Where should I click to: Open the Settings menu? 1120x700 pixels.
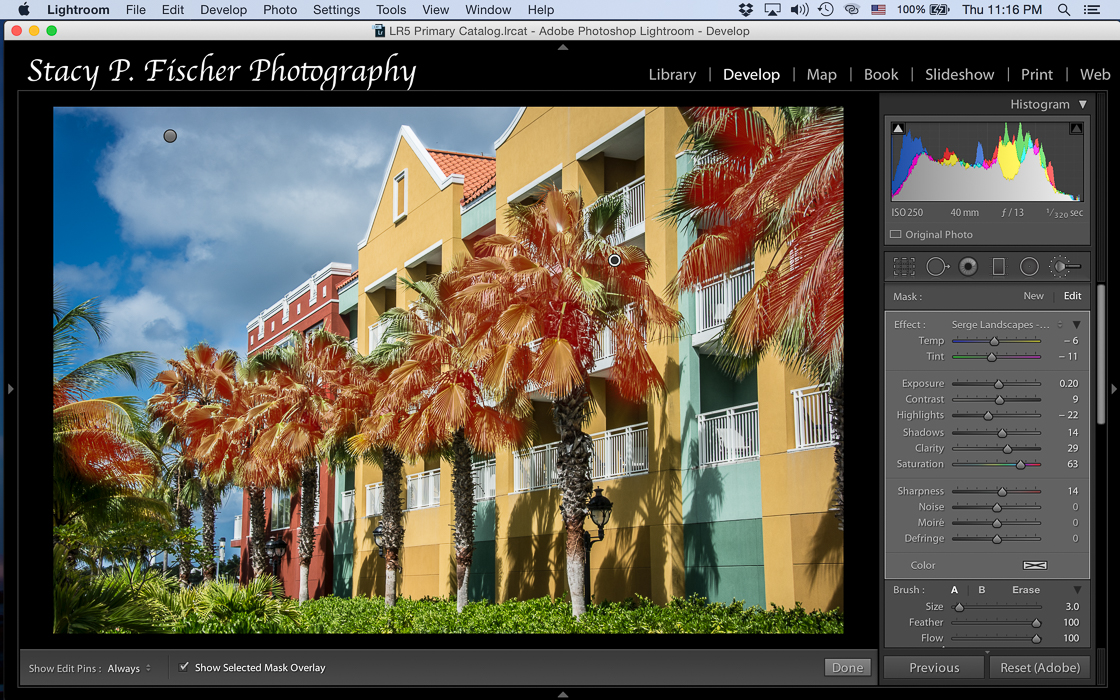point(336,10)
